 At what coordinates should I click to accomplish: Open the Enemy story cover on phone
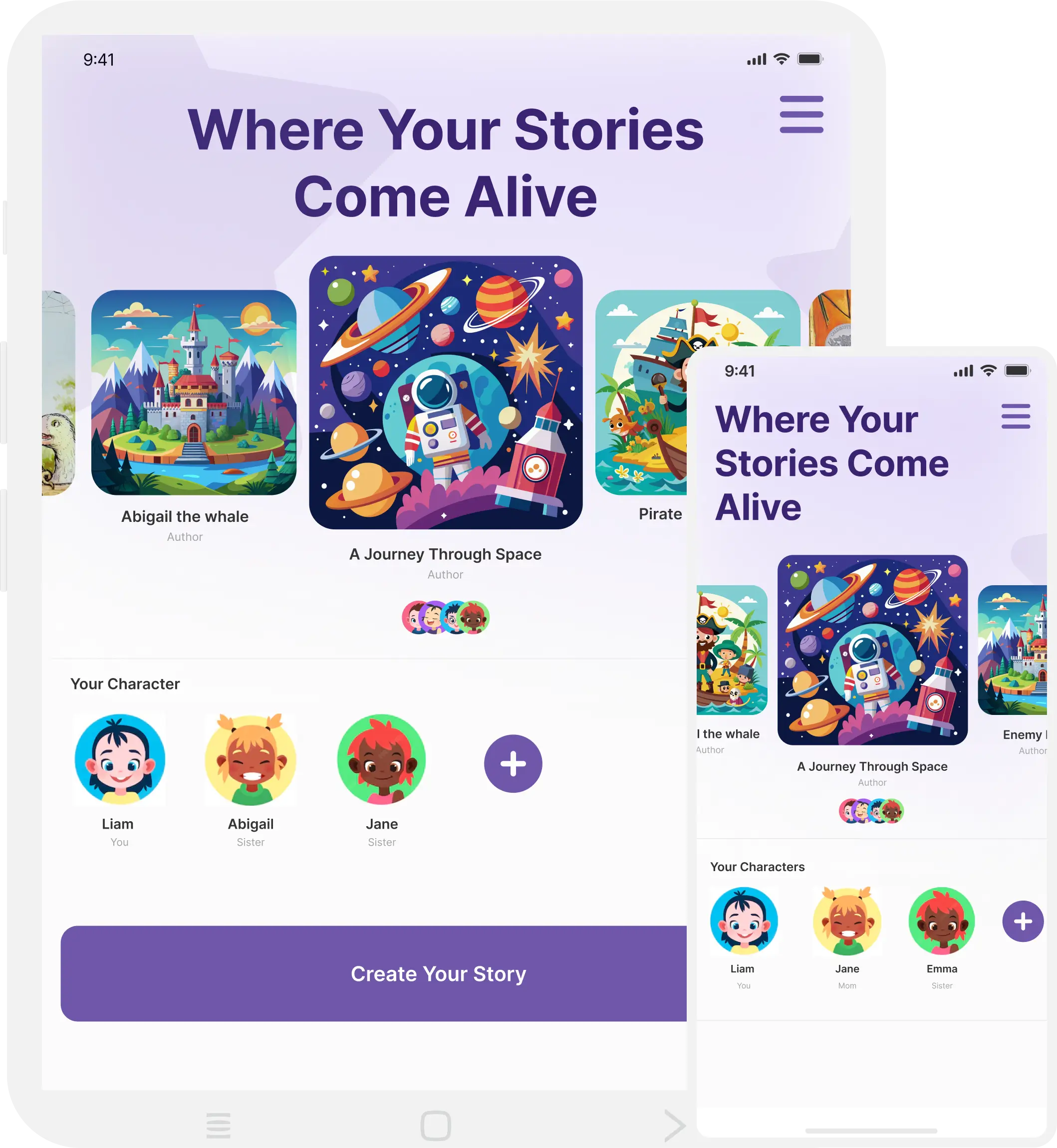[1013, 650]
